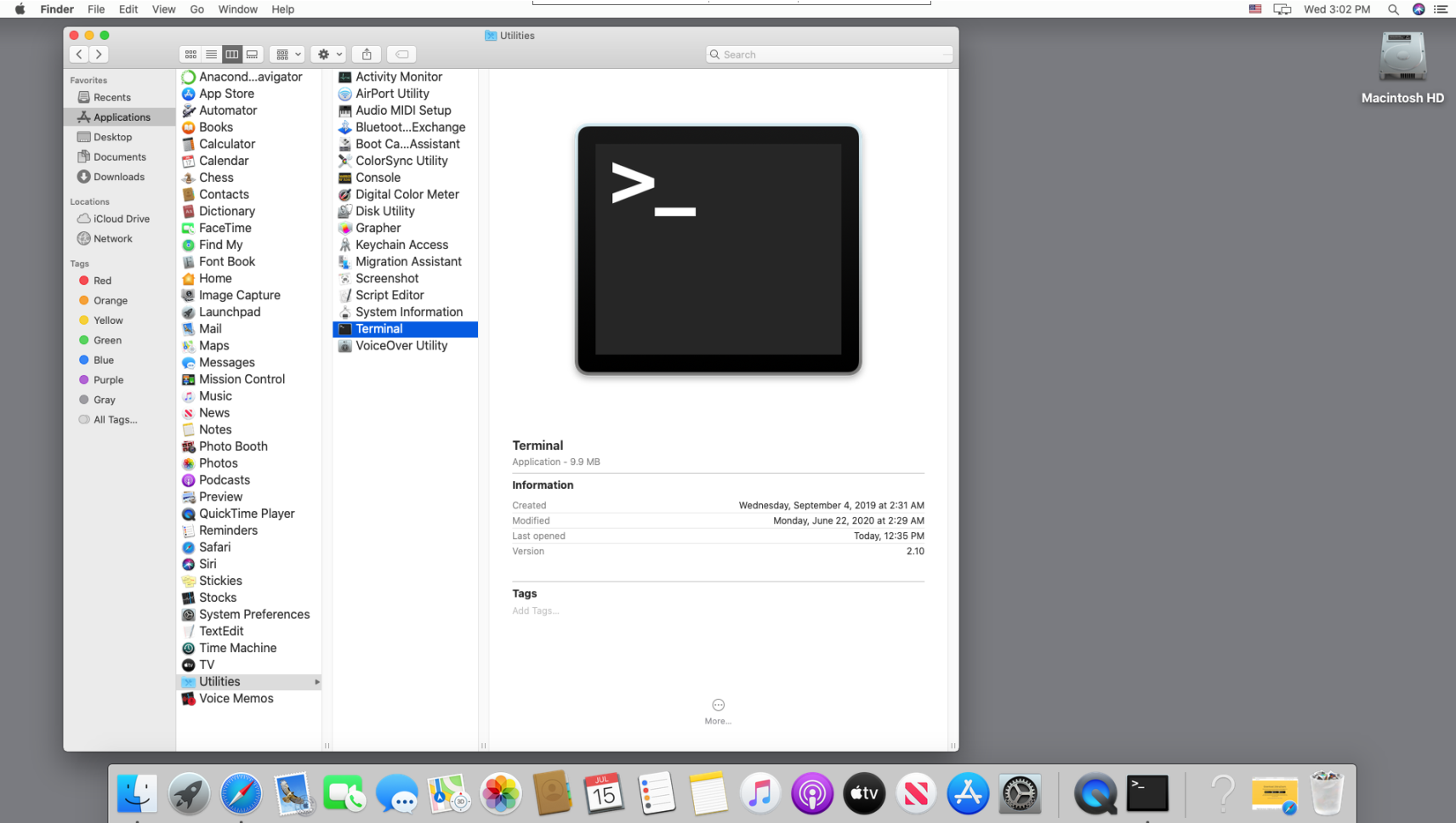Click the Add Tags… field
1456x823 pixels.
coord(536,611)
